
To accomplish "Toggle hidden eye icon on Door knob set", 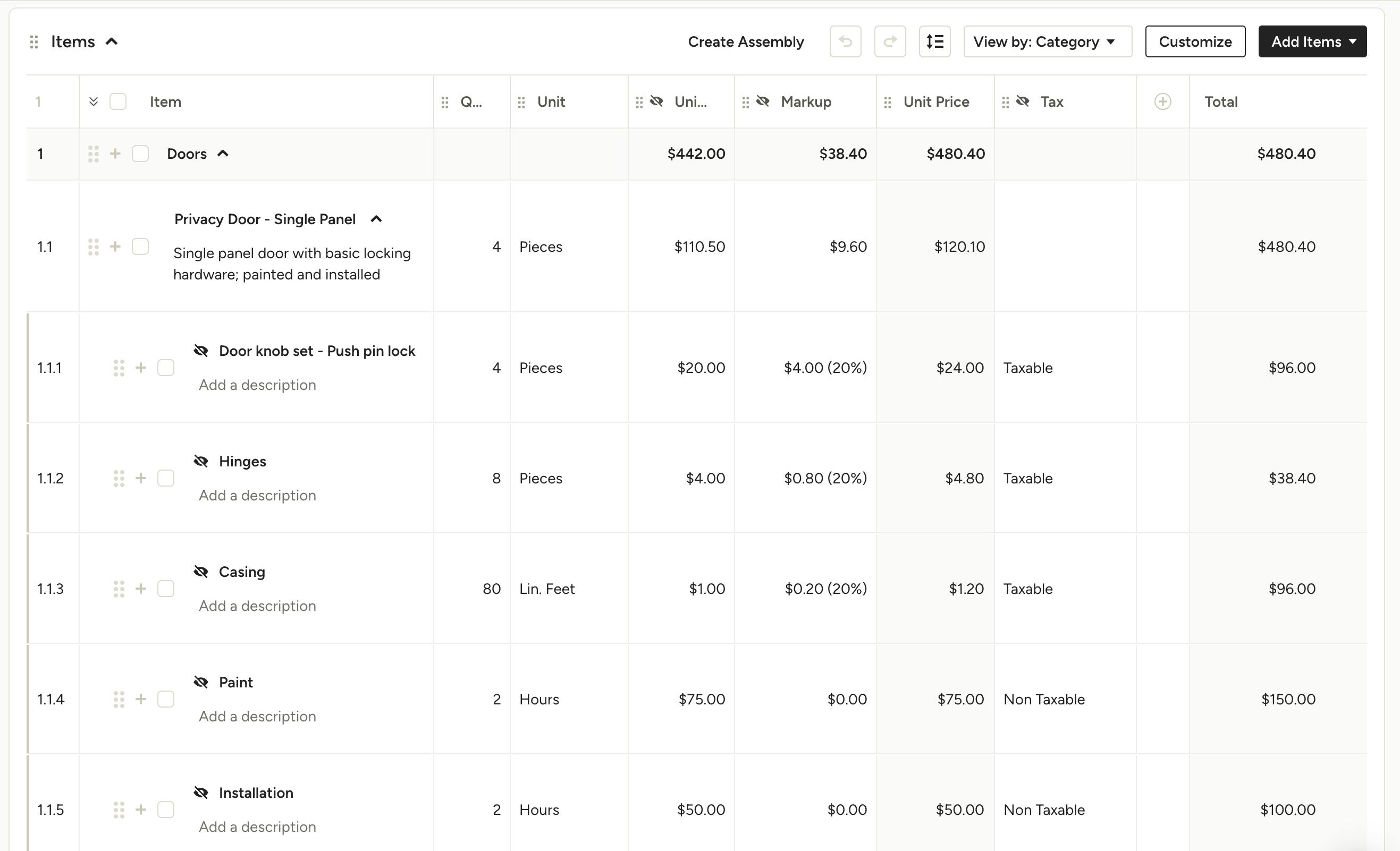I will (x=201, y=350).
